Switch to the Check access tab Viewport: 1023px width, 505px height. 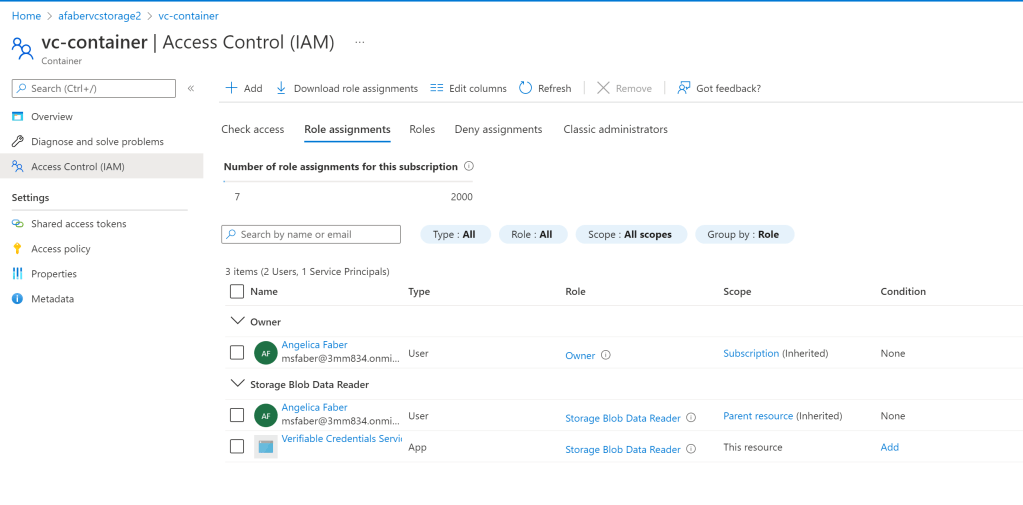coord(252,129)
